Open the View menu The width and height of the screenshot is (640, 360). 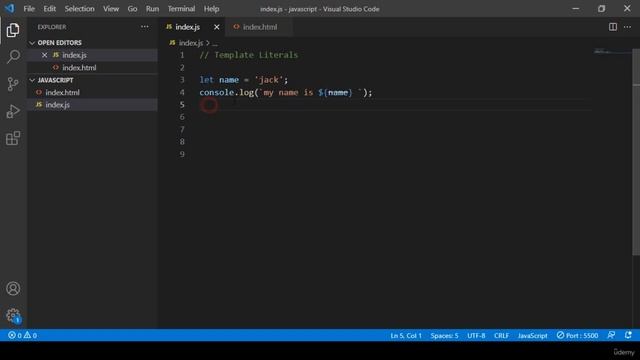[111, 9]
